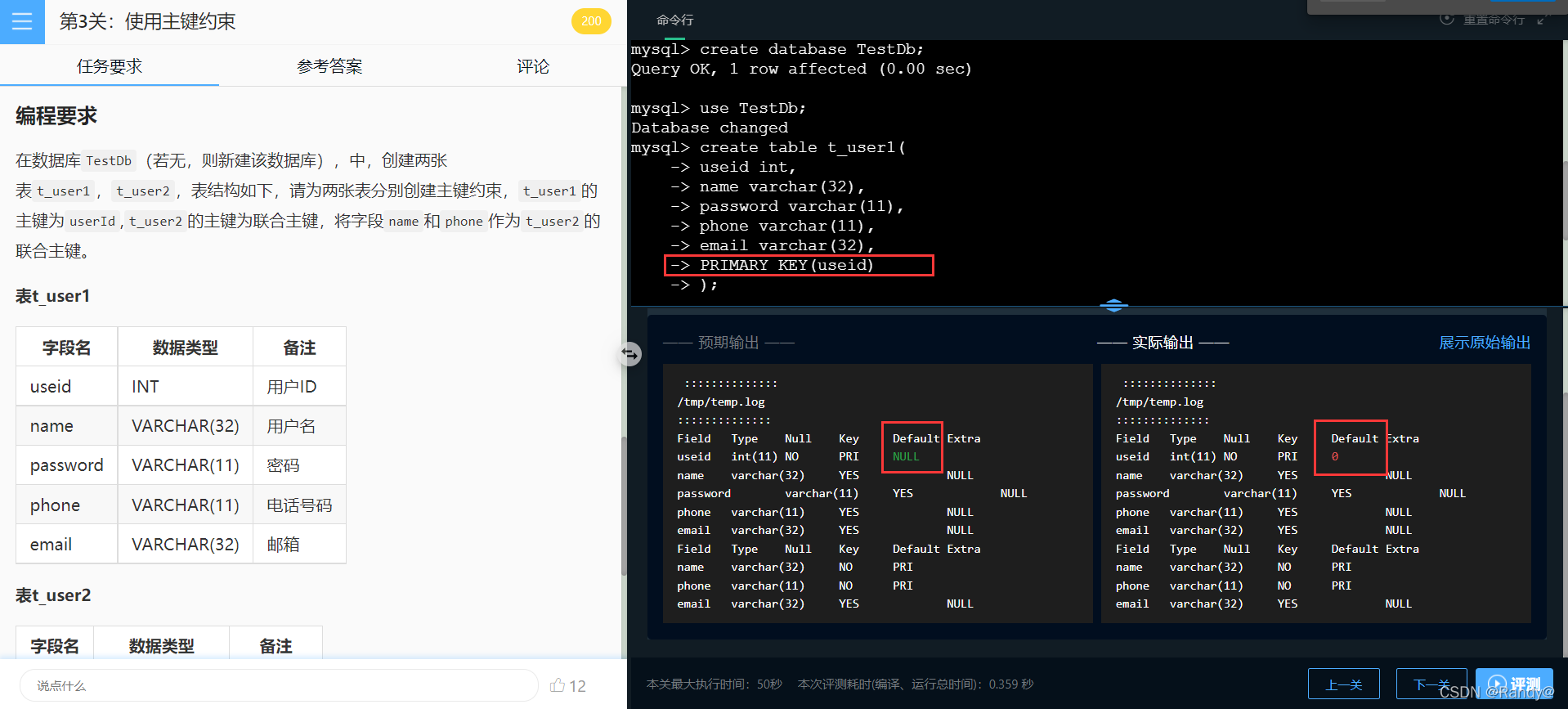
Task: Click the 实际输出 label
Action: 1163,343
